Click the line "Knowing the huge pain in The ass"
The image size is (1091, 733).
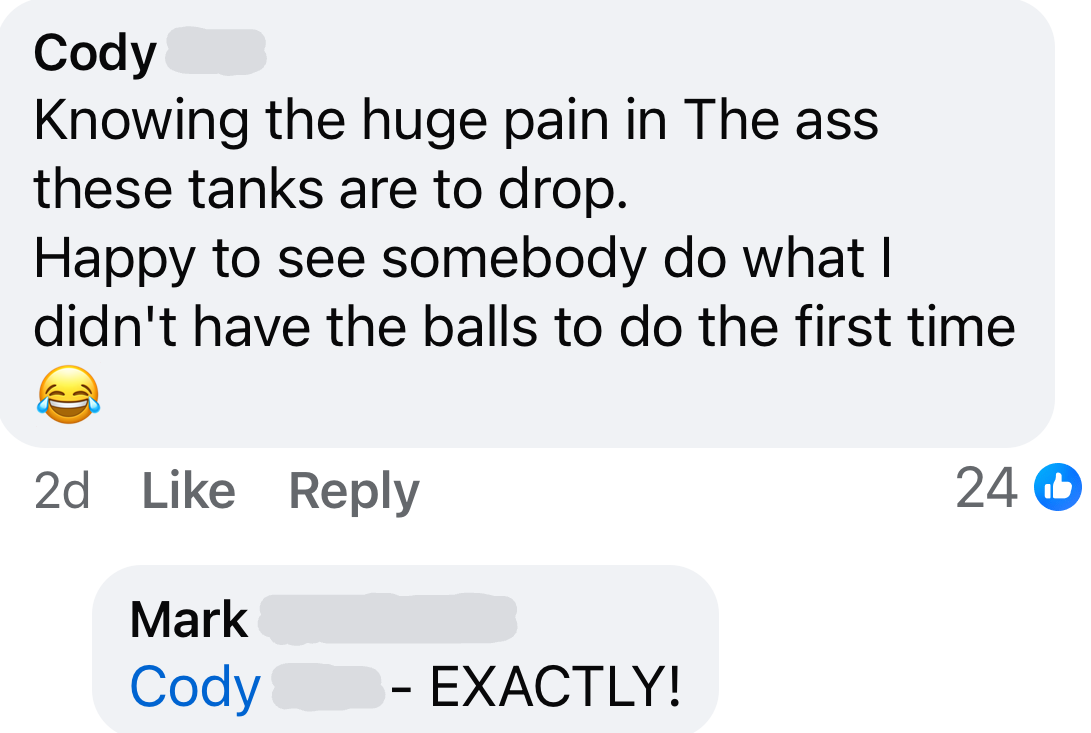coord(456,122)
